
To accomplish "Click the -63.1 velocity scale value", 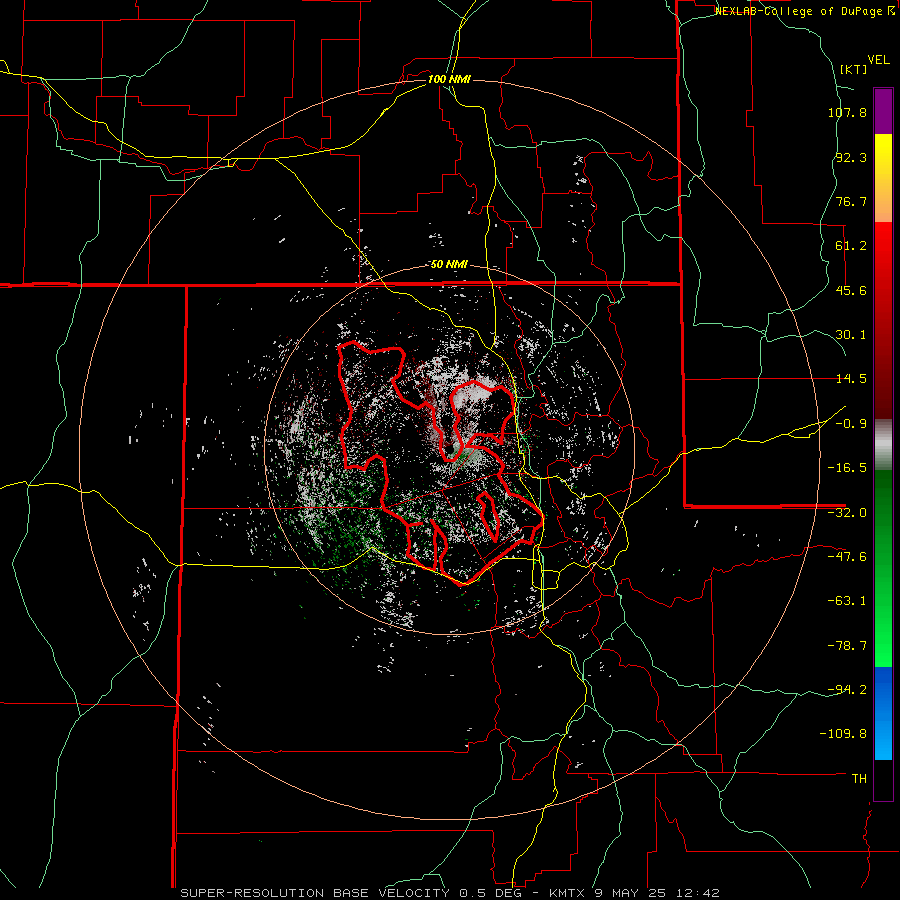I will click(847, 601).
